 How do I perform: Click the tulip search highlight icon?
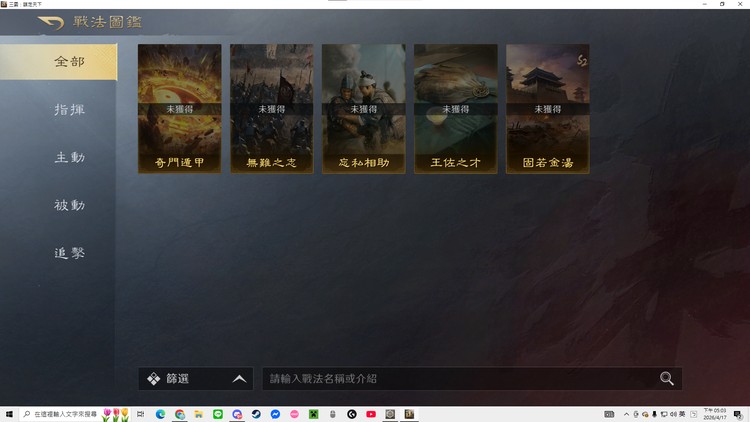116,414
